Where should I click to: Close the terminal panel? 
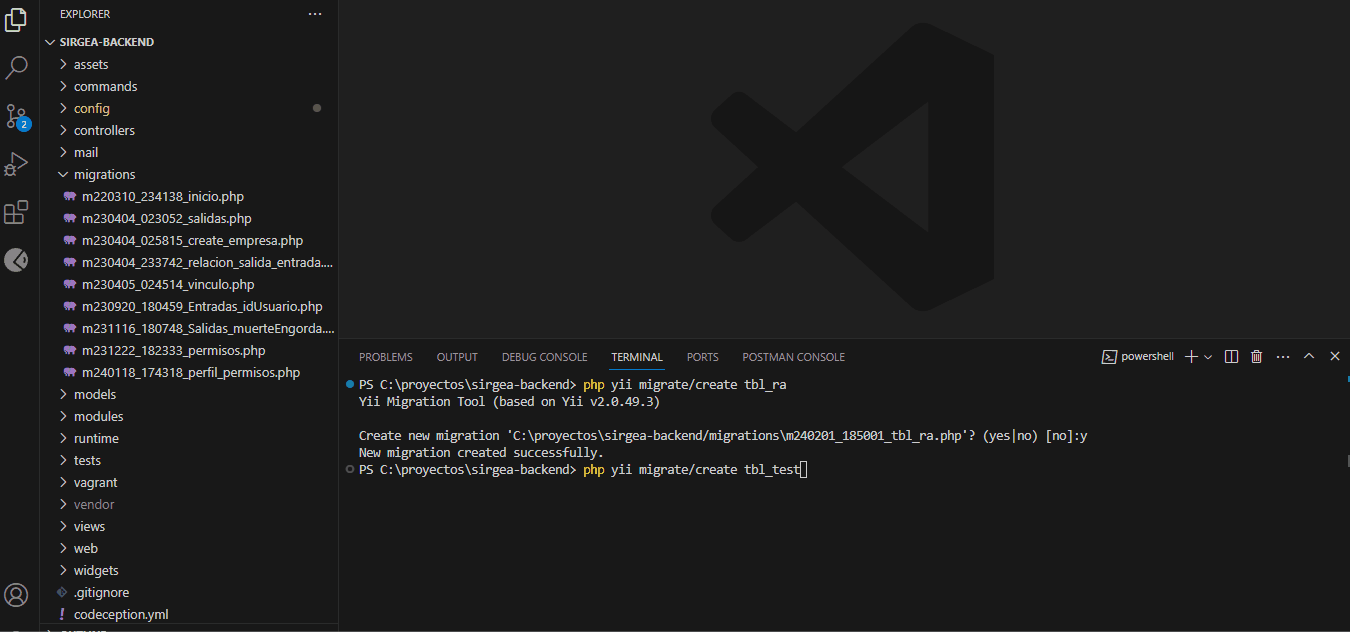(x=1335, y=356)
